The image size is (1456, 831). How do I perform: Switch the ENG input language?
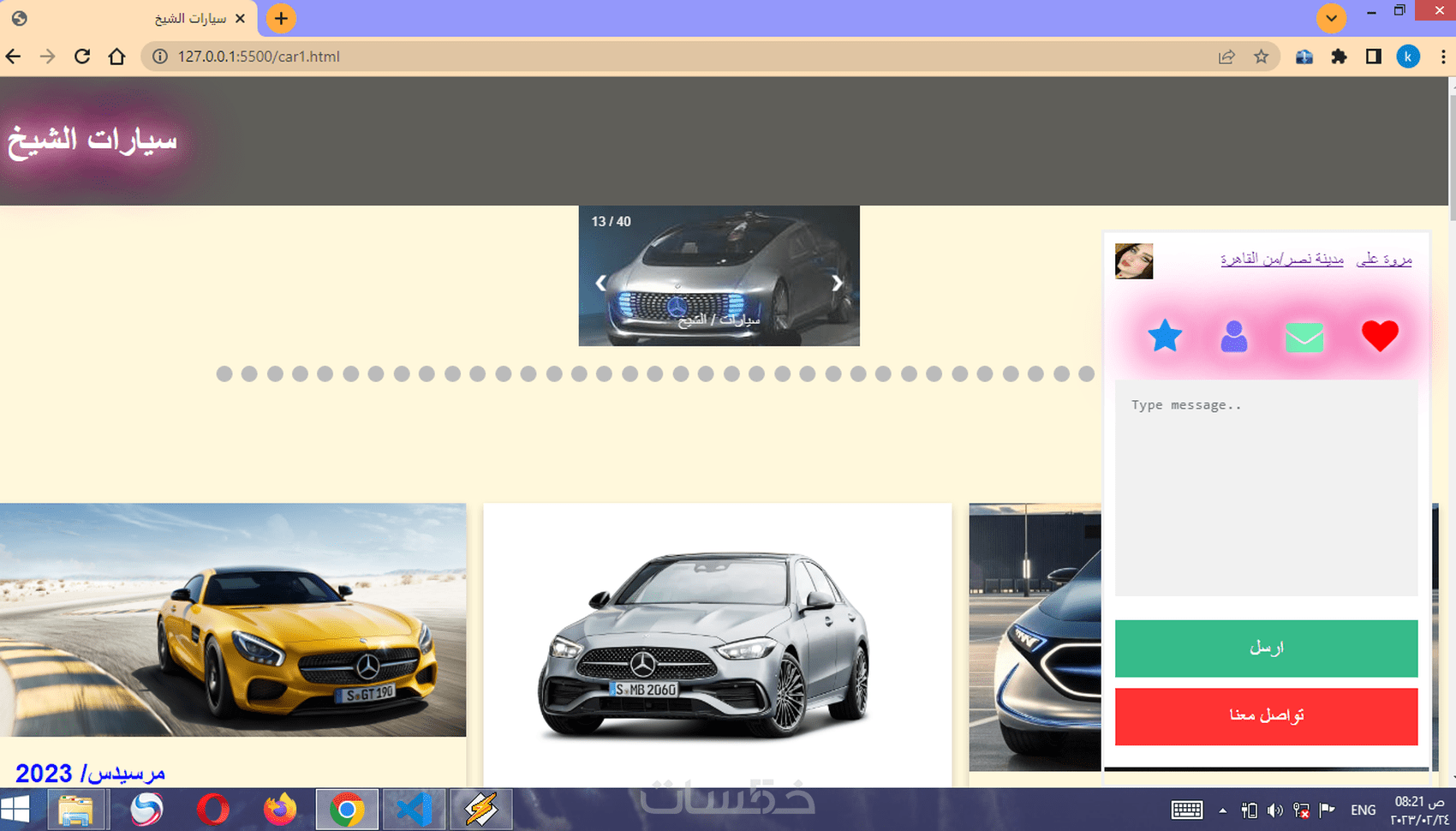point(1363,810)
